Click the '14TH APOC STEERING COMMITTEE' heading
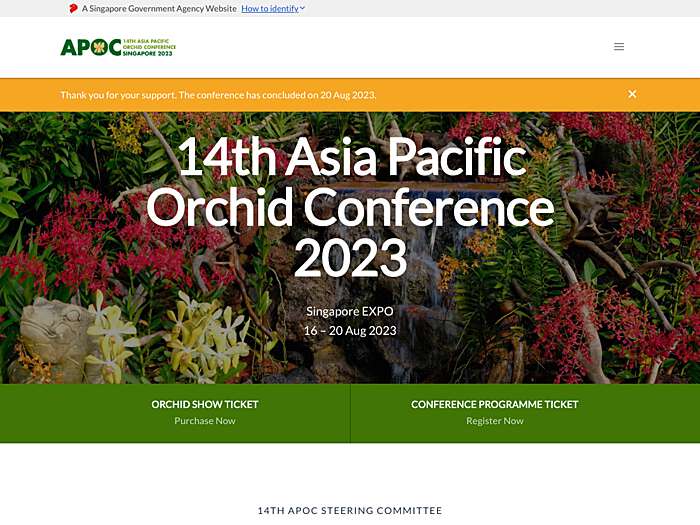 point(350,510)
